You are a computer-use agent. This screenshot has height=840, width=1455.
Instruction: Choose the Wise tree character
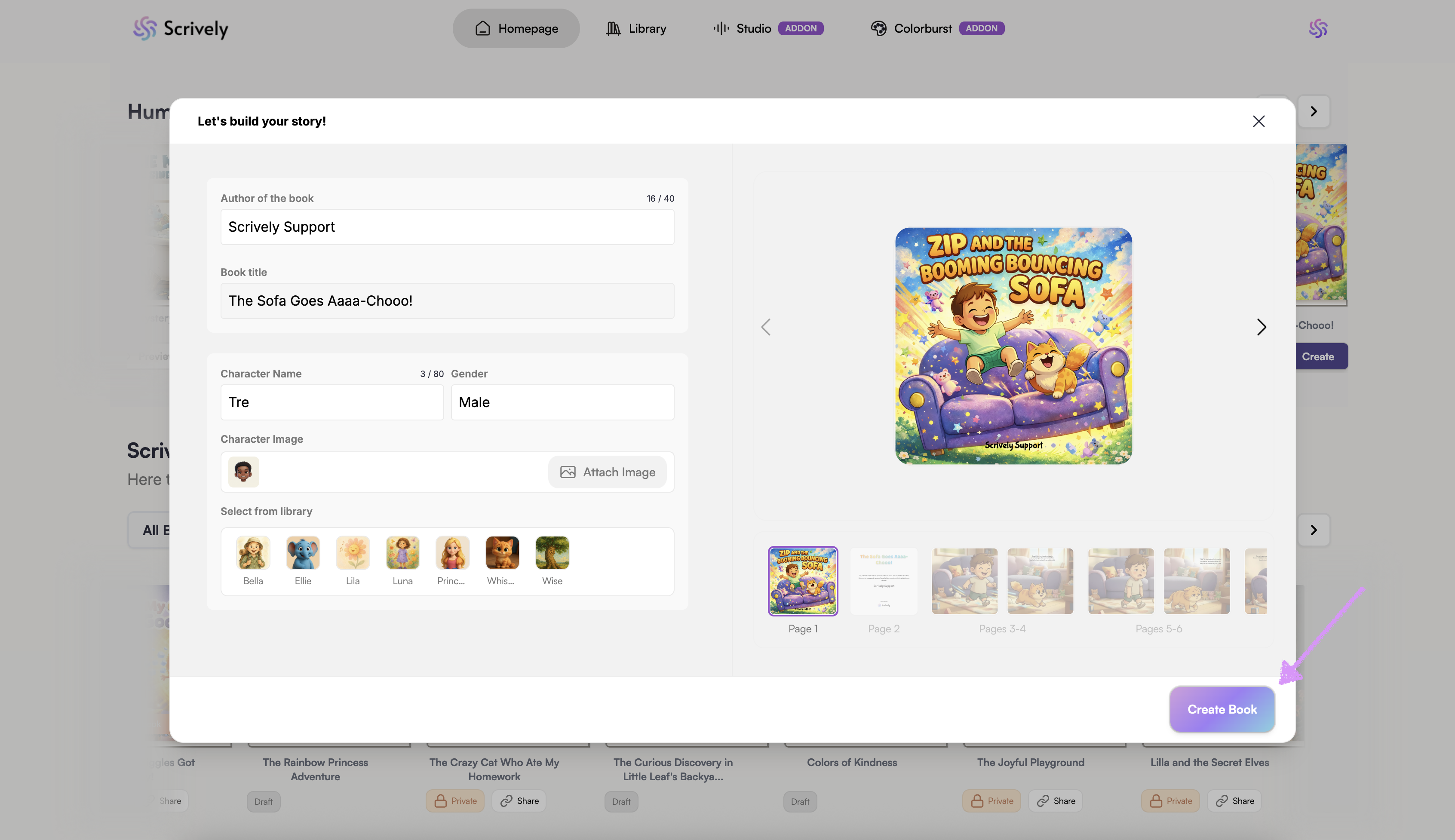pos(552,553)
